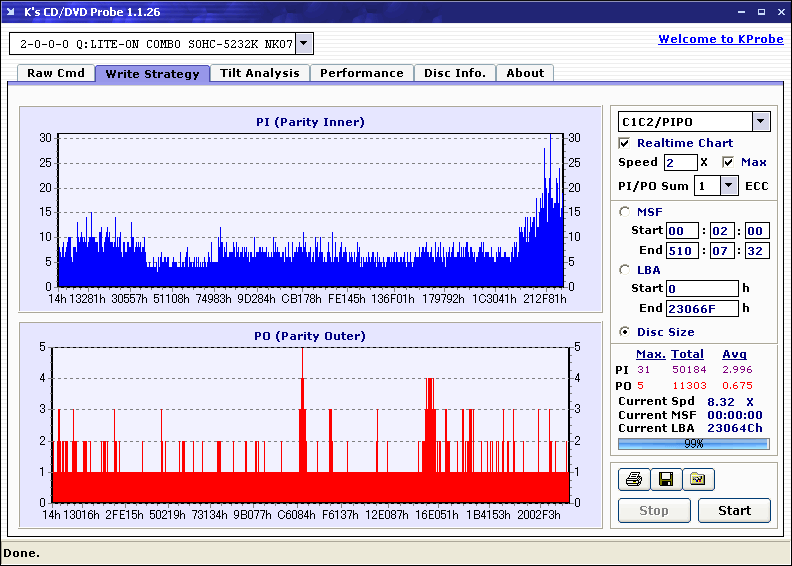Click the floppy disk save icon

tap(665, 480)
